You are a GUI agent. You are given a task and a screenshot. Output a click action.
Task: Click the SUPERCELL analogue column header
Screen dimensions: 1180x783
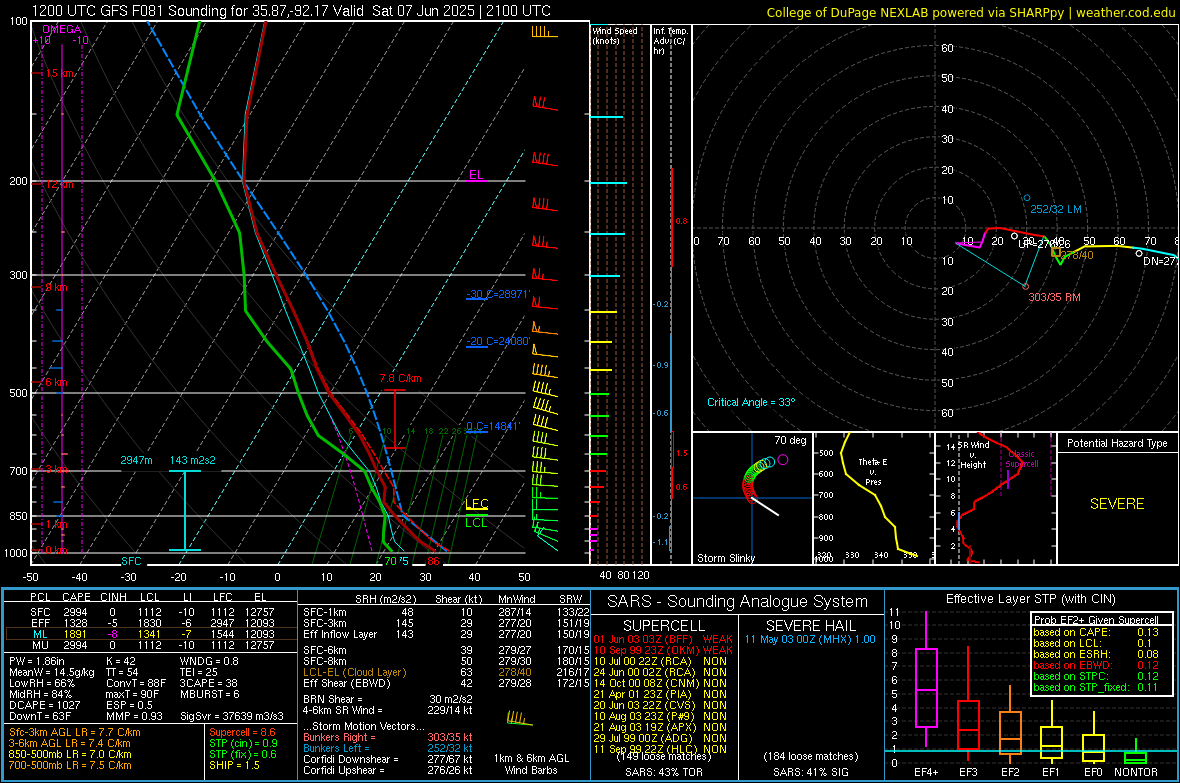pyautogui.click(x=664, y=626)
